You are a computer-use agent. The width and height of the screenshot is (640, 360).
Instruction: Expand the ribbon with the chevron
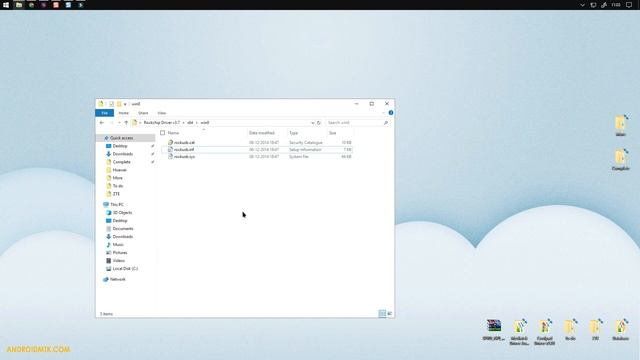pyautogui.click(x=384, y=113)
